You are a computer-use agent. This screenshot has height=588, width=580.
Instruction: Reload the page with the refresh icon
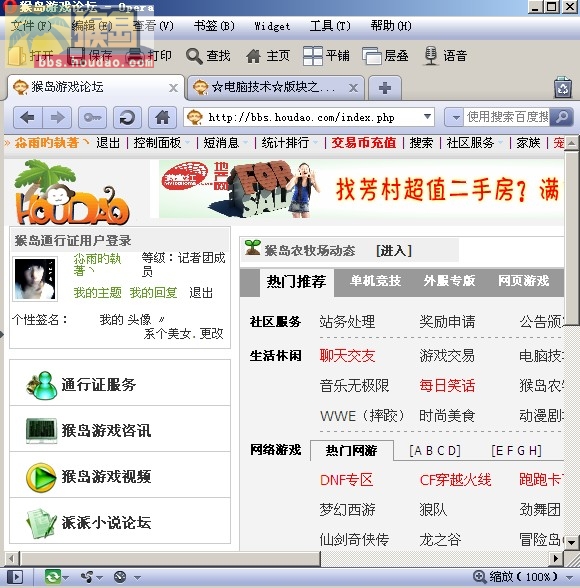pyautogui.click(x=127, y=118)
